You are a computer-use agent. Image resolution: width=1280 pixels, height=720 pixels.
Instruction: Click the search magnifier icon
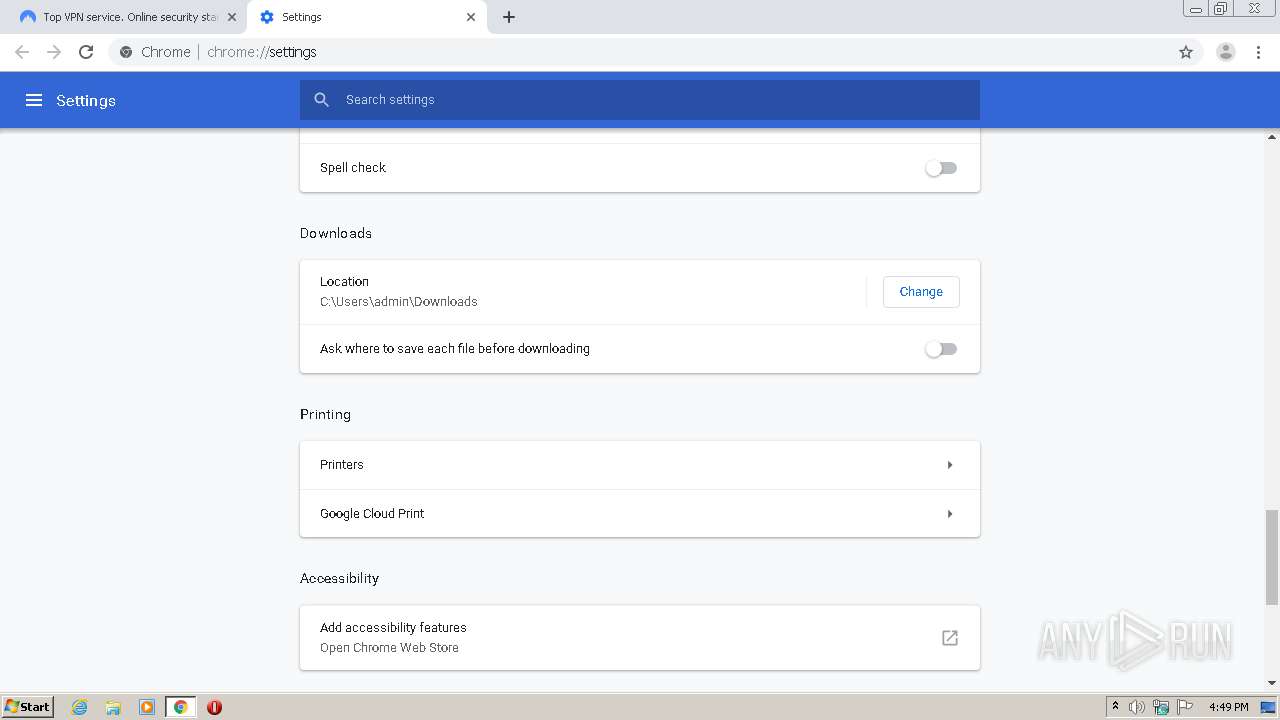point(322,100)
